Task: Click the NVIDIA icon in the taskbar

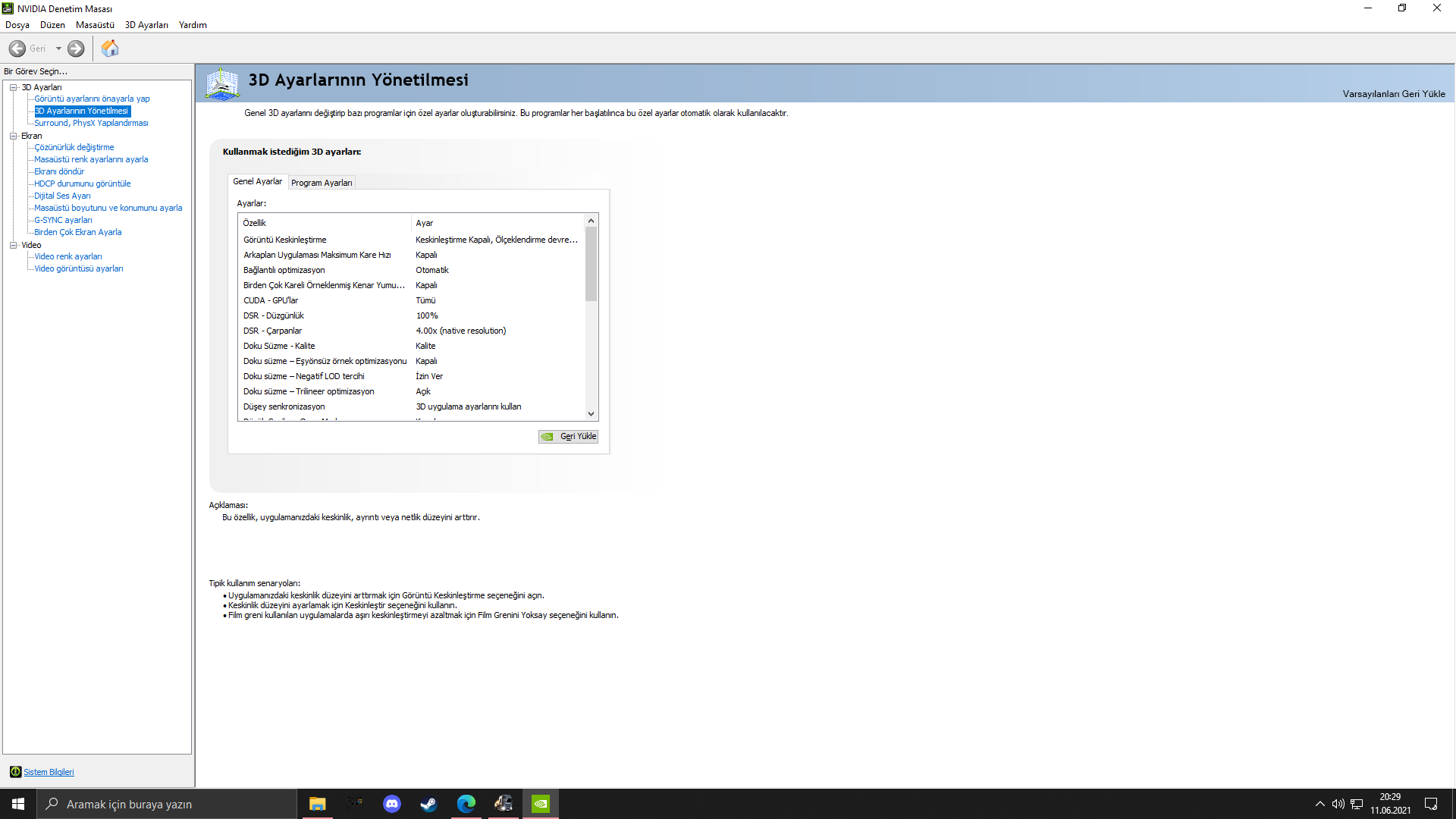Action: (x=541, y=804)
